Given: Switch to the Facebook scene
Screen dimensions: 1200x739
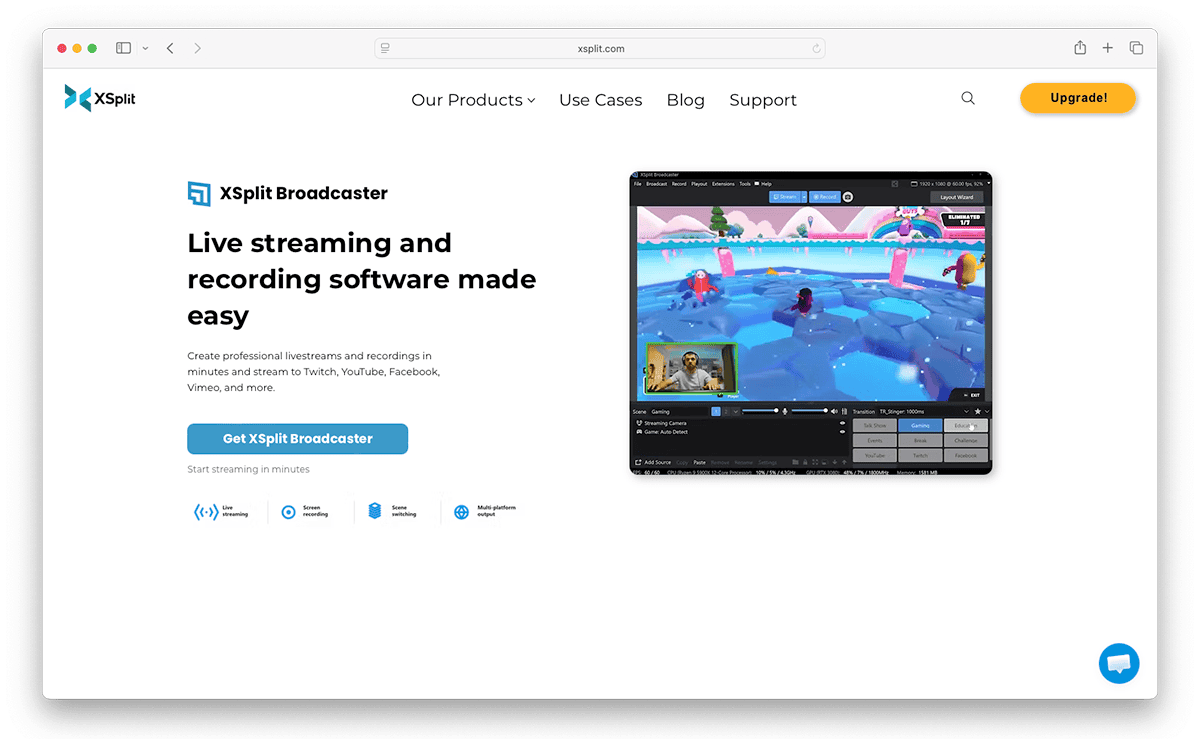Looking at the screenshot, I should click(966, 455).
